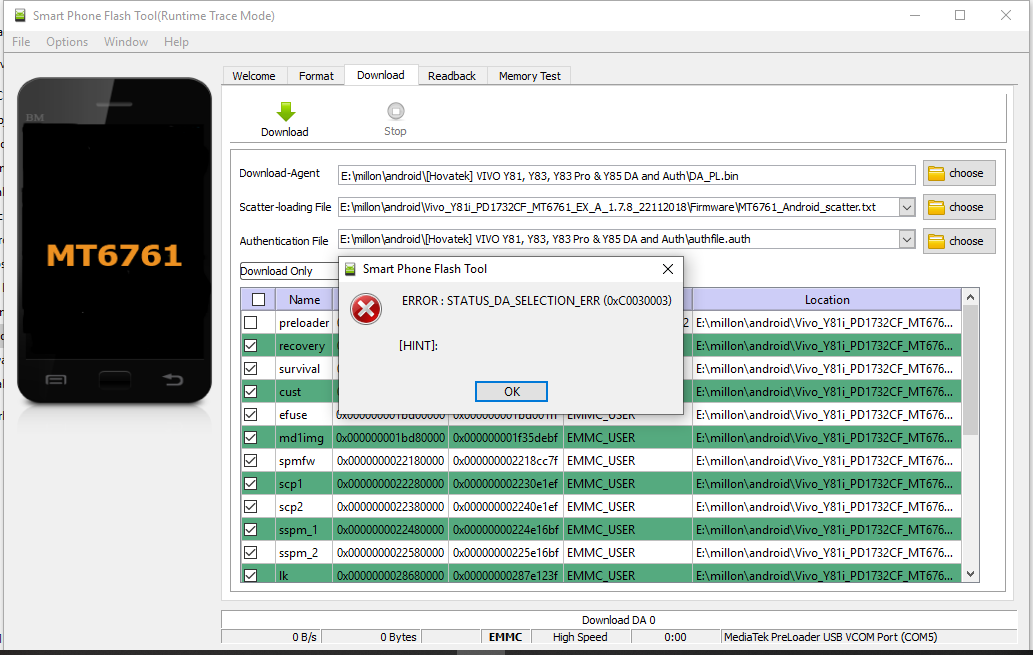Viewport: 1033px width, 655px height.
Task: Uncheck the sspm_1 partition checkbox
Action: click(x=250, y=530)
